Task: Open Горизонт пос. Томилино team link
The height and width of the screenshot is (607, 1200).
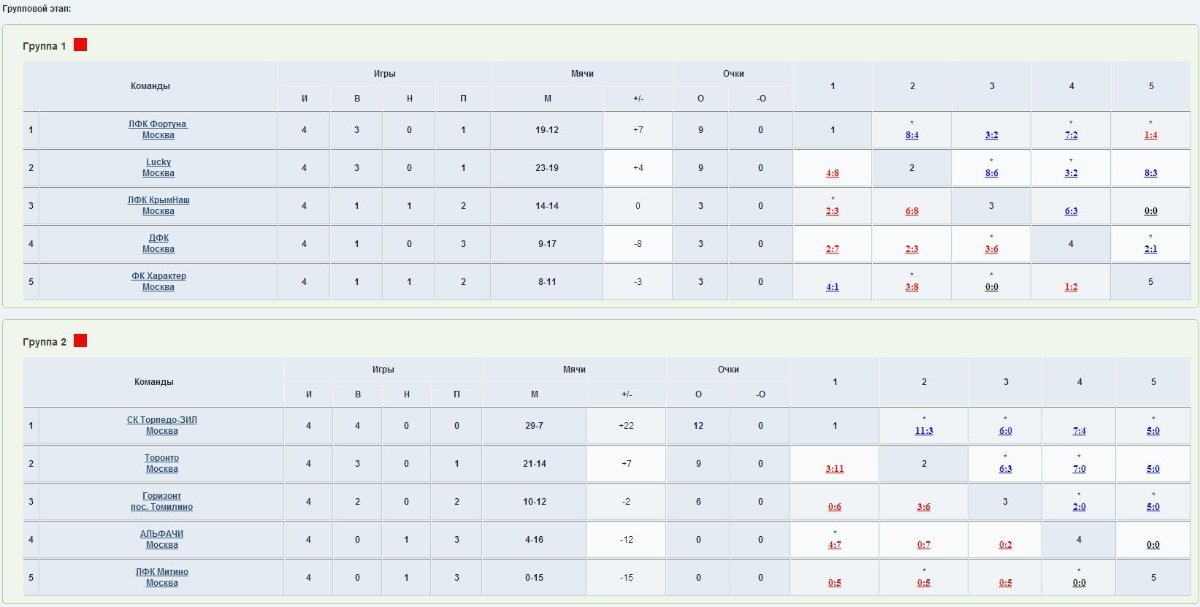Action: pyautogui.click(x=162, y=502)
